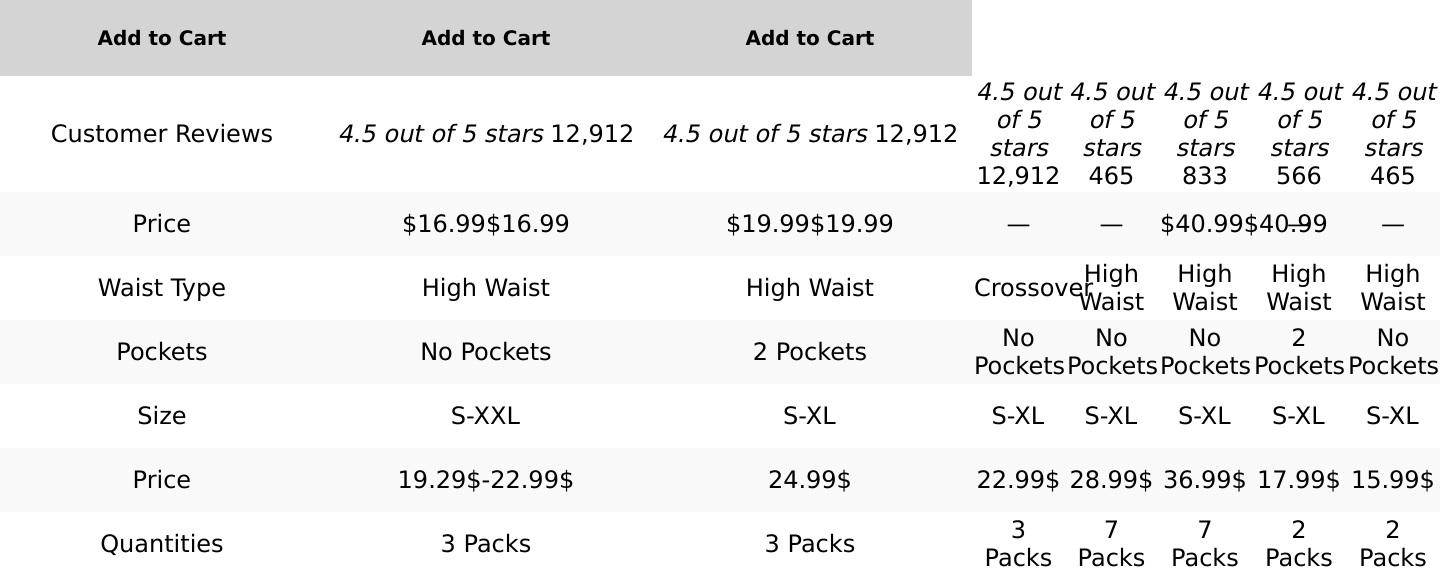The image size is (1440, 576).
Task: Click Add to Cart above the $19.99 product
Action: (x=809, y=38)
